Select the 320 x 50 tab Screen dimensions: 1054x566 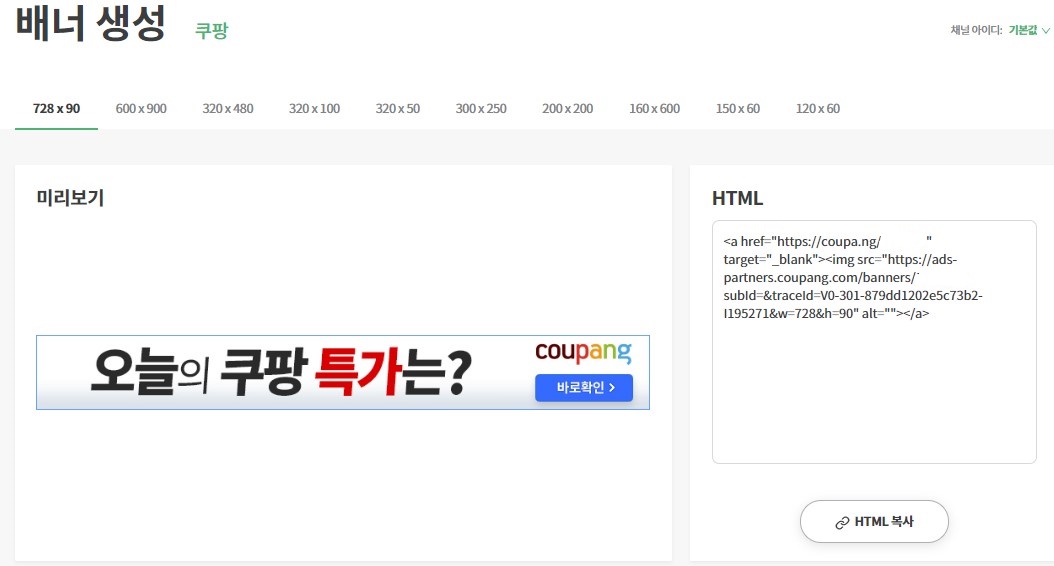point(398,108)
